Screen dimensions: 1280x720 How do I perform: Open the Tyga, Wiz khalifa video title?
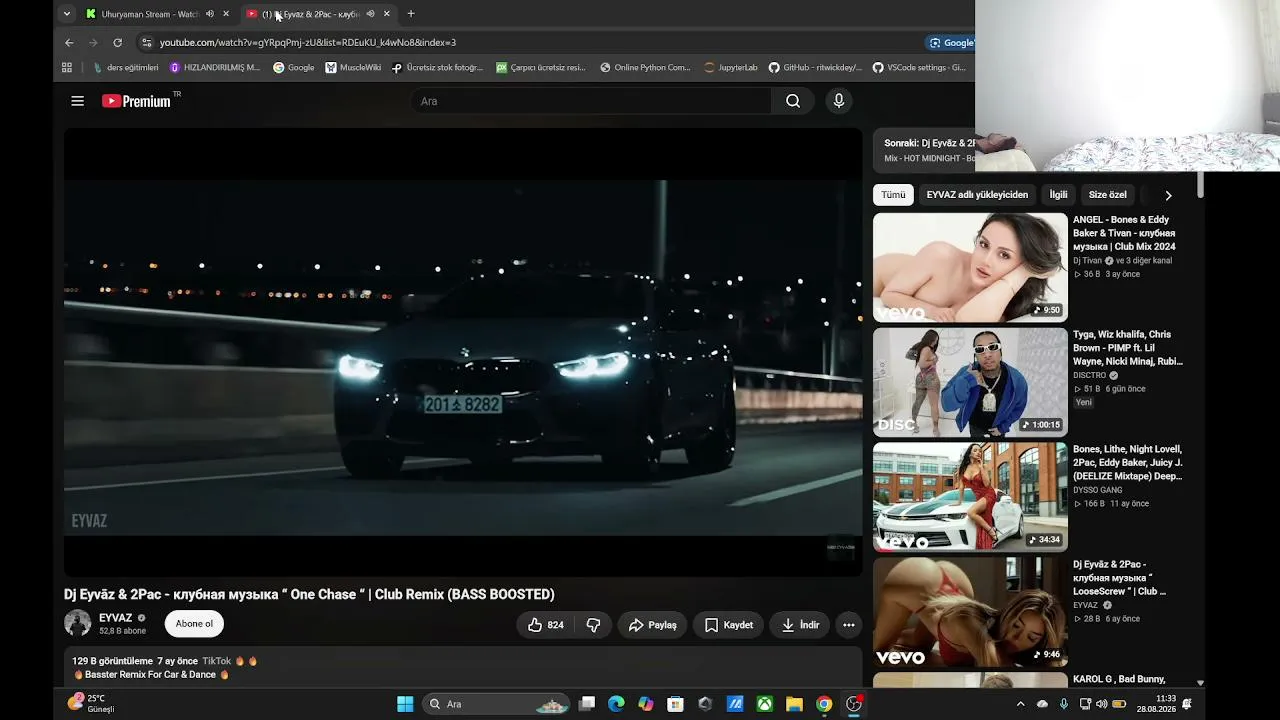tap(1128, 348)
